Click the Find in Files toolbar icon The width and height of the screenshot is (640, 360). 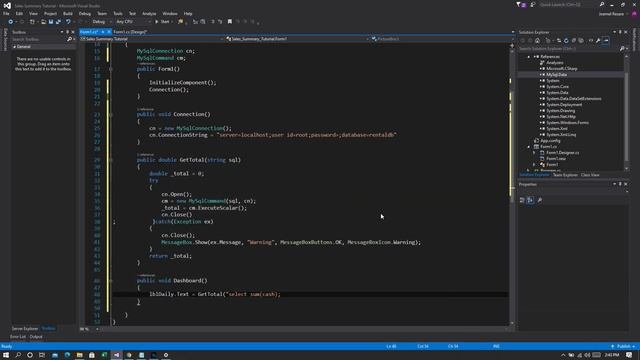click(x=180, y=22)
